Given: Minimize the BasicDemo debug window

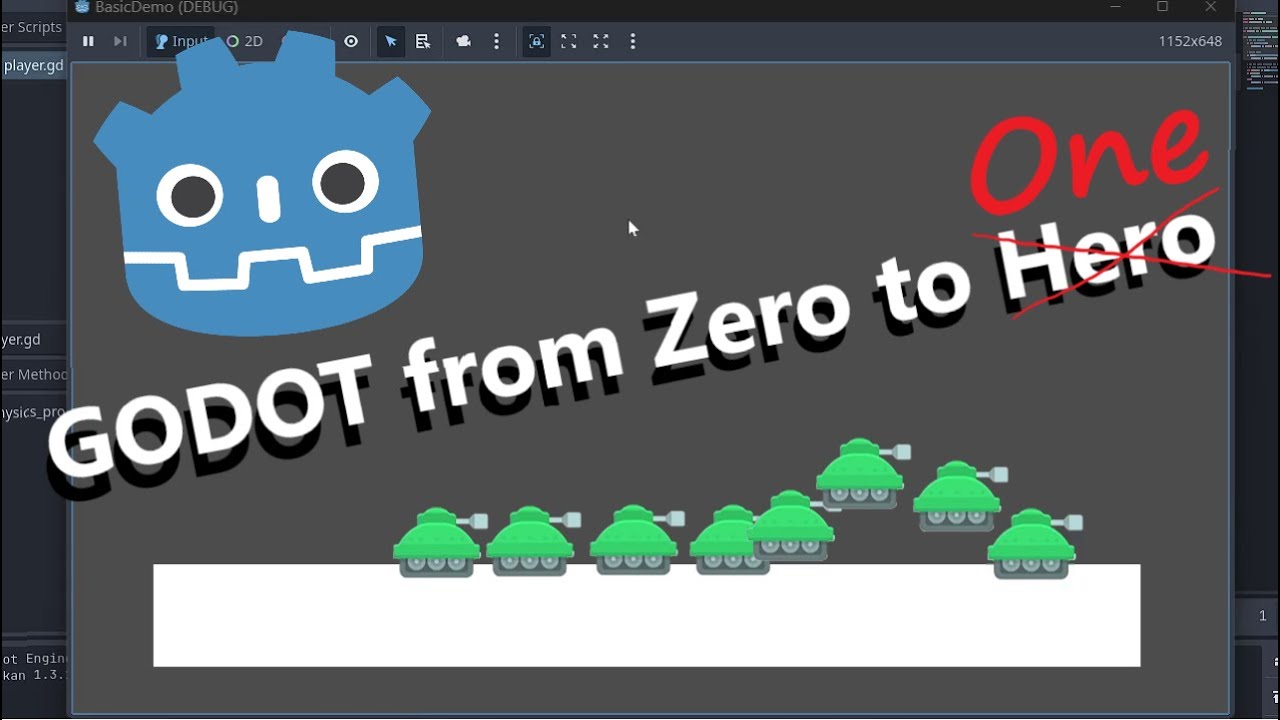Looking at the screenshot, I should [1116, 7].
